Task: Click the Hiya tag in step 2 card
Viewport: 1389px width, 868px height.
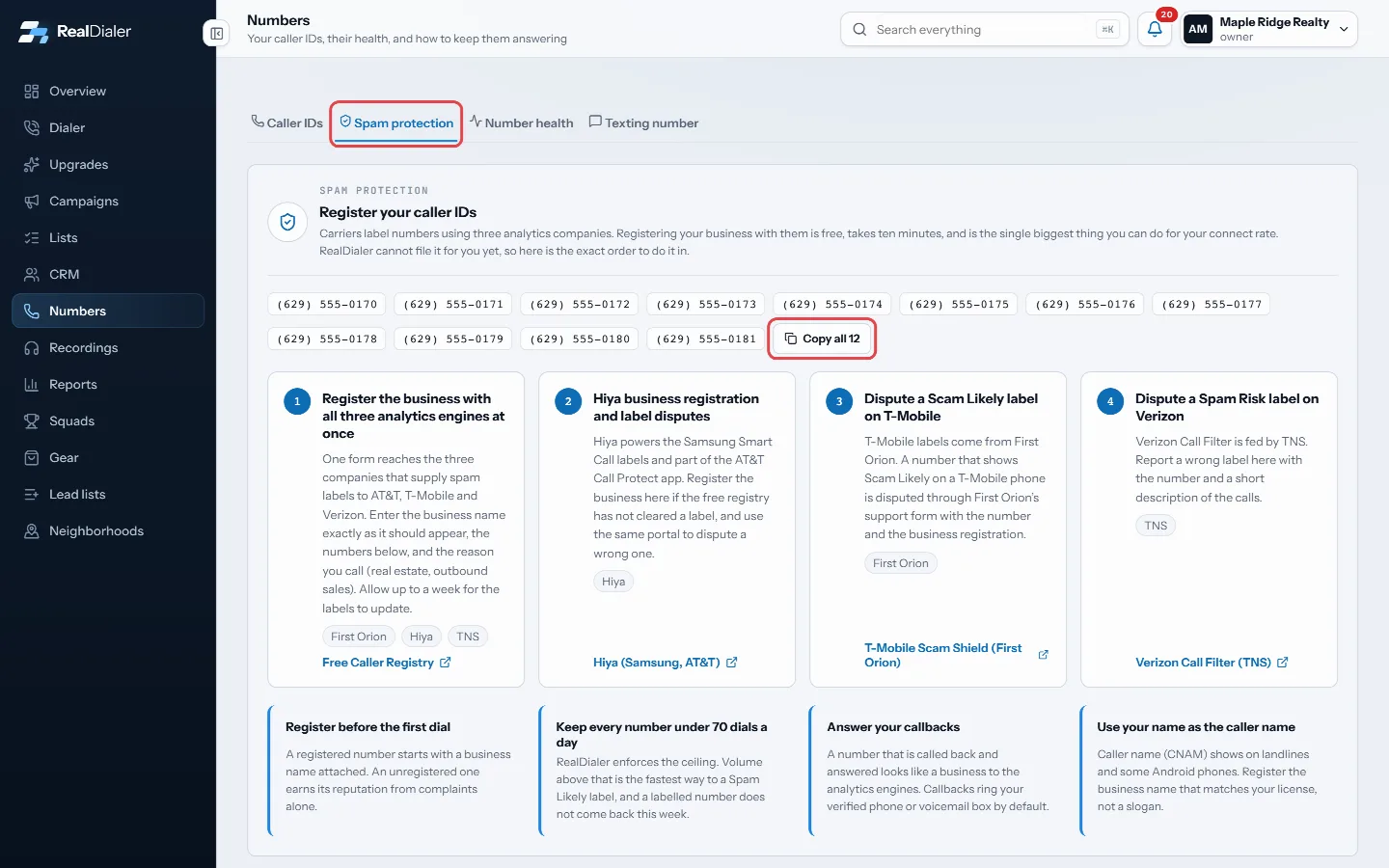Action: coord(613,582)
